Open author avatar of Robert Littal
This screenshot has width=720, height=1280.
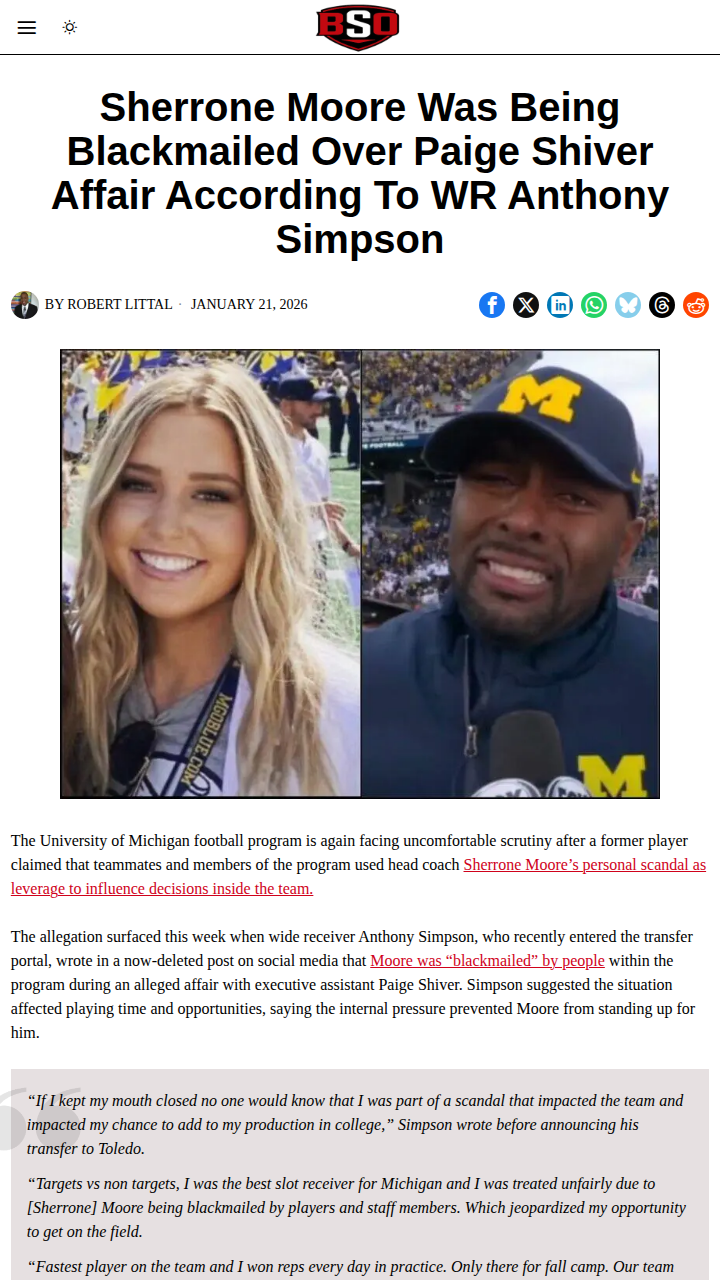click(25, 305)
